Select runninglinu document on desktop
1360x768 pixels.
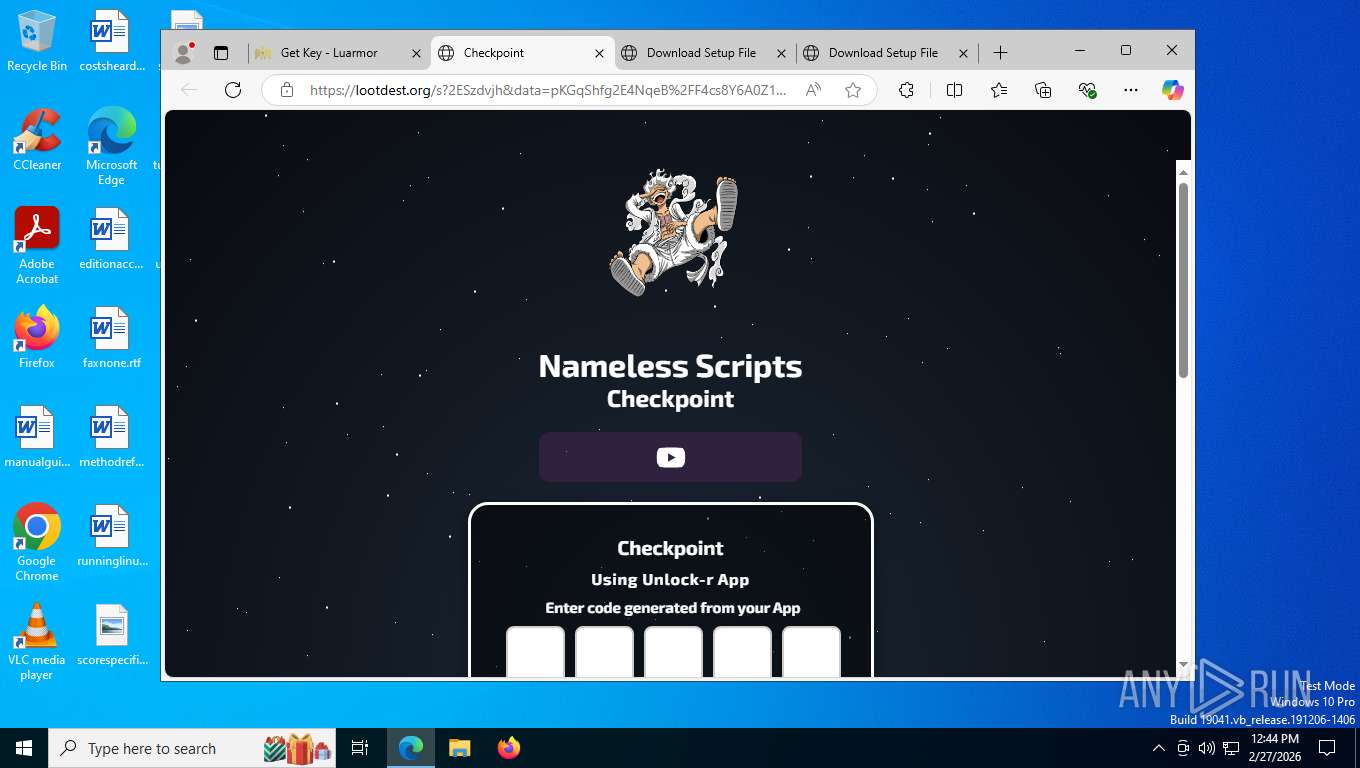pyautogui.click(x=111, y=536)
